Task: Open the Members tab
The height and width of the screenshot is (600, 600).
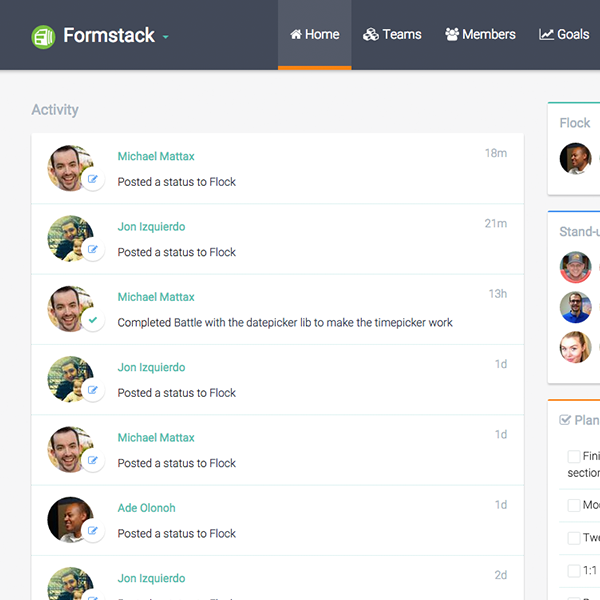Action: (480, 34)
